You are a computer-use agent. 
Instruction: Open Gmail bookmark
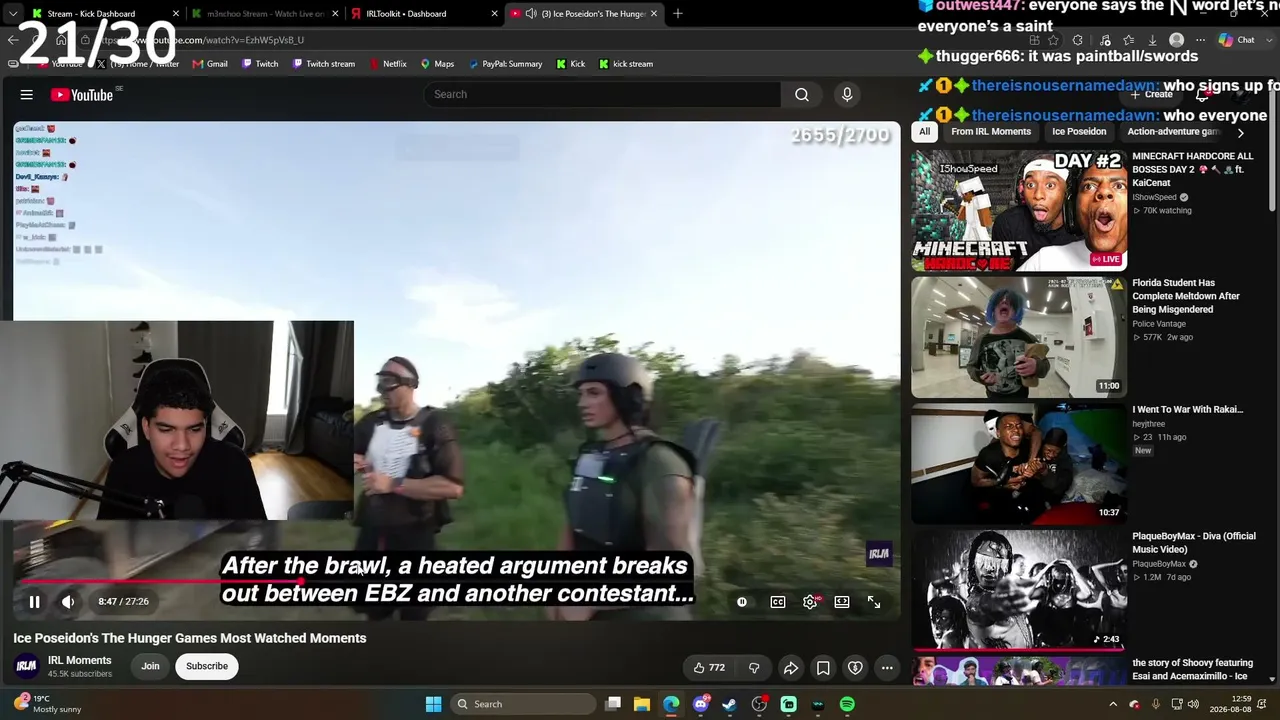210,64
